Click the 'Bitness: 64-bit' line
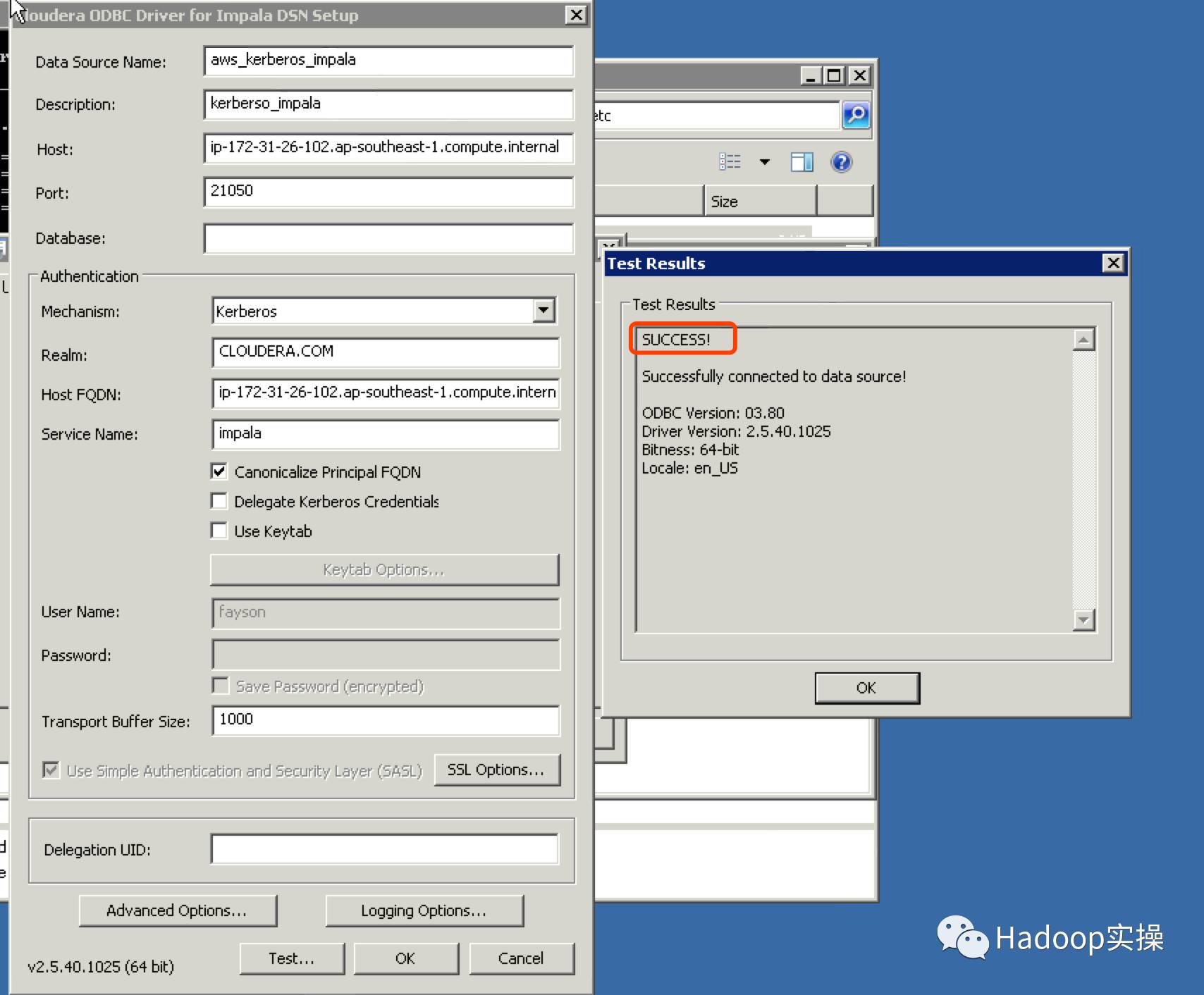Screen dimensions: 1204x995 click(x=690, y=450)
